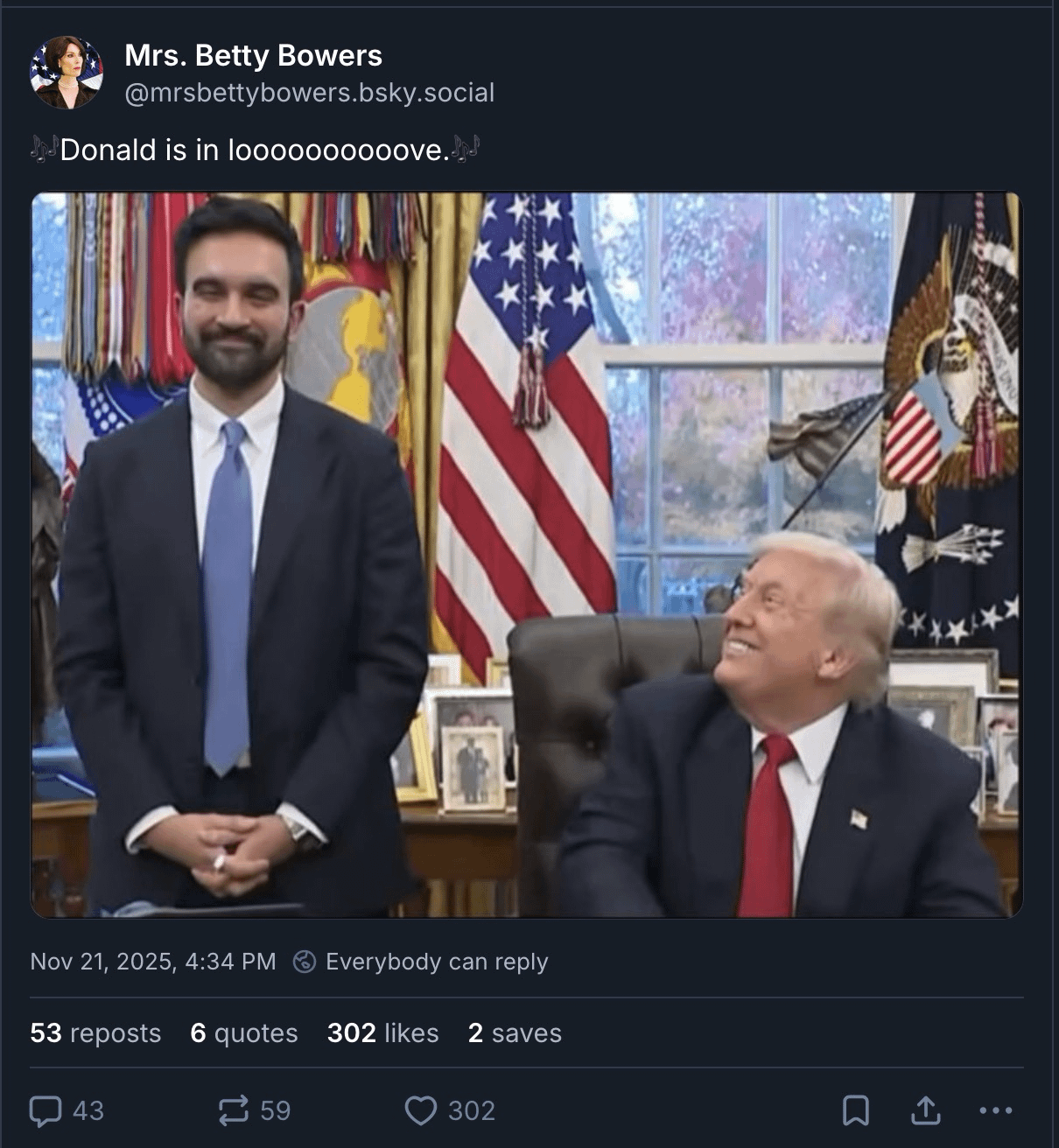Viewport: 1059px width, 1148px height.
Task: Open the share options icon
Action: point(925,1110)
